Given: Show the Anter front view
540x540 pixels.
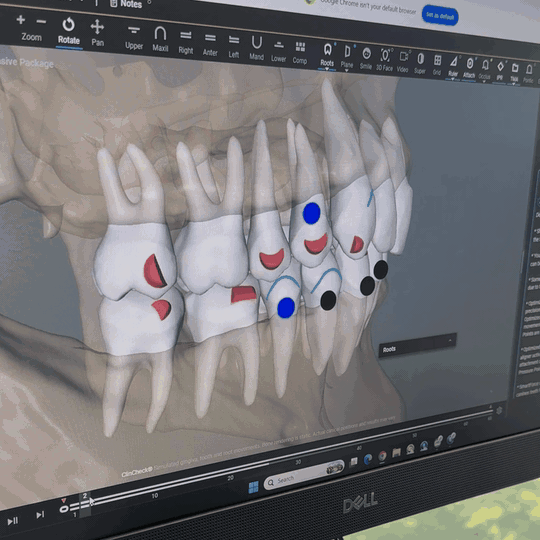Looking at the screenshot, I should click(210, 45).
